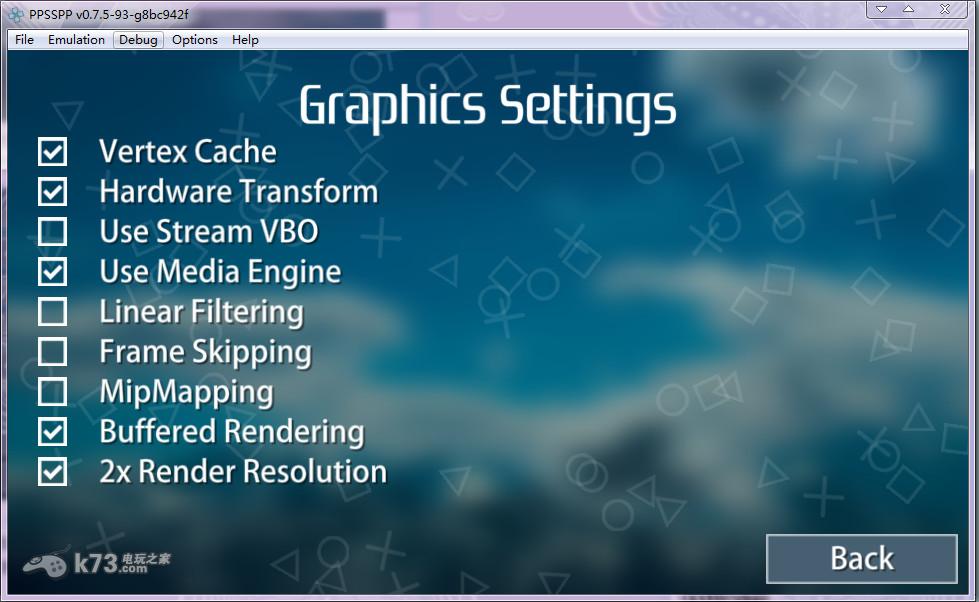Click the up-arrow maximize button in title bar
Image resolution: width=979 pixels, height=602 pixels.
pyautogui.click(x=909, y=10)
